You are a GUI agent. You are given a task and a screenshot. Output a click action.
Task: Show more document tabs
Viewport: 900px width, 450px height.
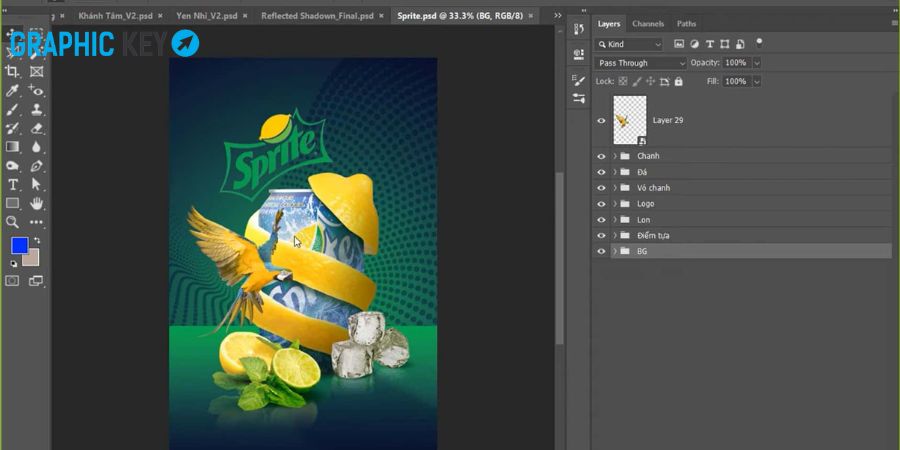[x=558, y=15]
